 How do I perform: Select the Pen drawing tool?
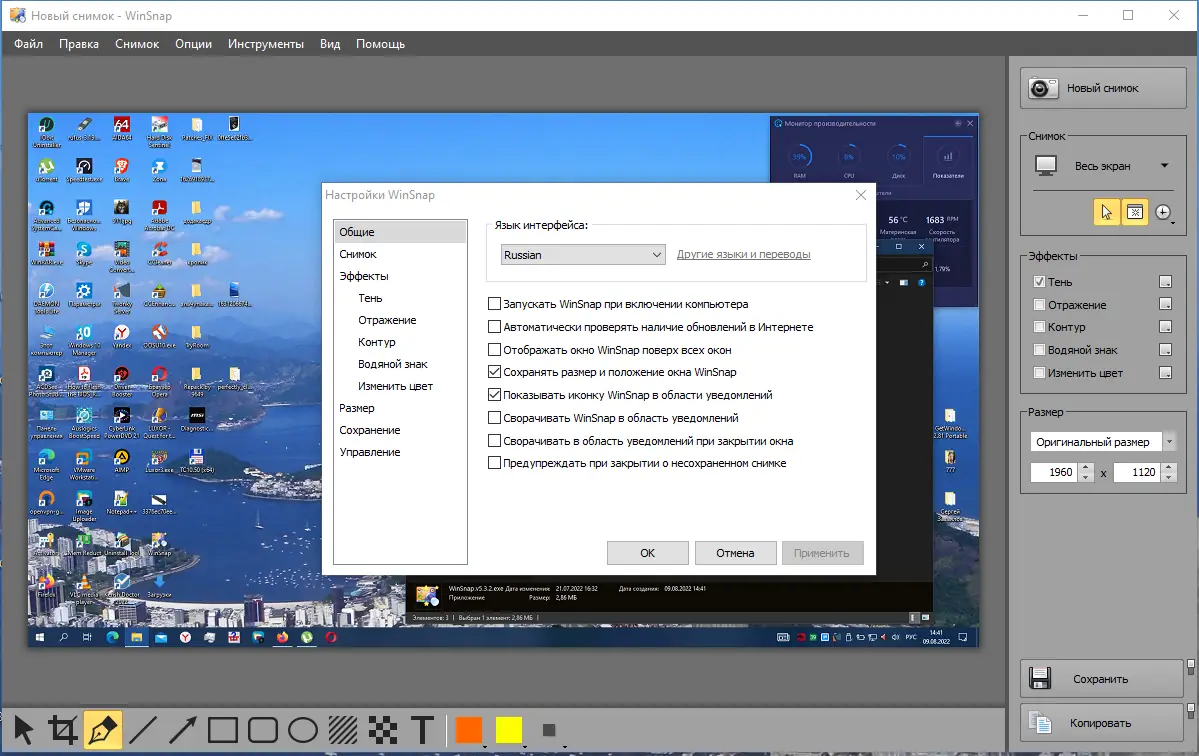pyautogui.click(x=103, y=730)
